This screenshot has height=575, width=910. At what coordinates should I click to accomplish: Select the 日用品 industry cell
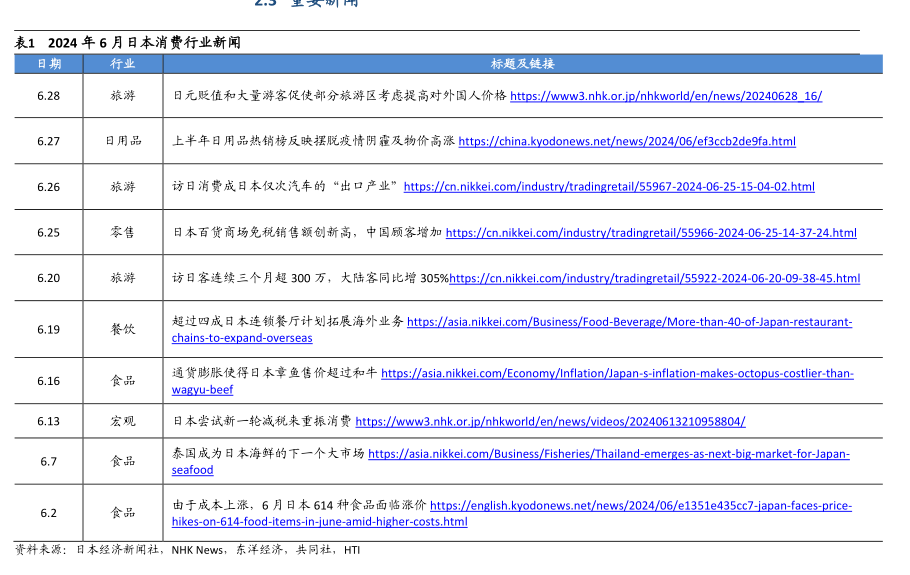123,141
